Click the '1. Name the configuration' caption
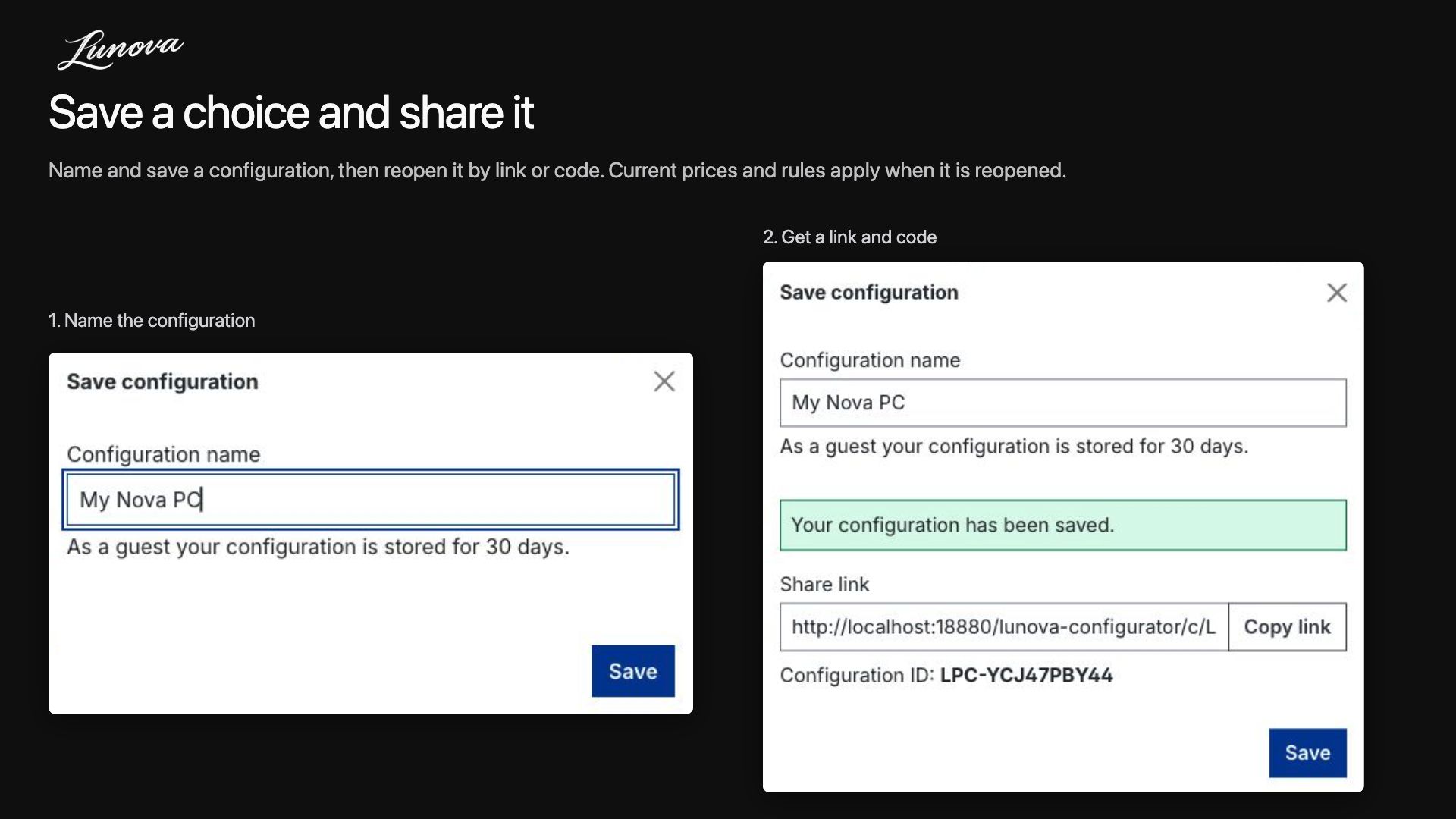 [152, 321]
